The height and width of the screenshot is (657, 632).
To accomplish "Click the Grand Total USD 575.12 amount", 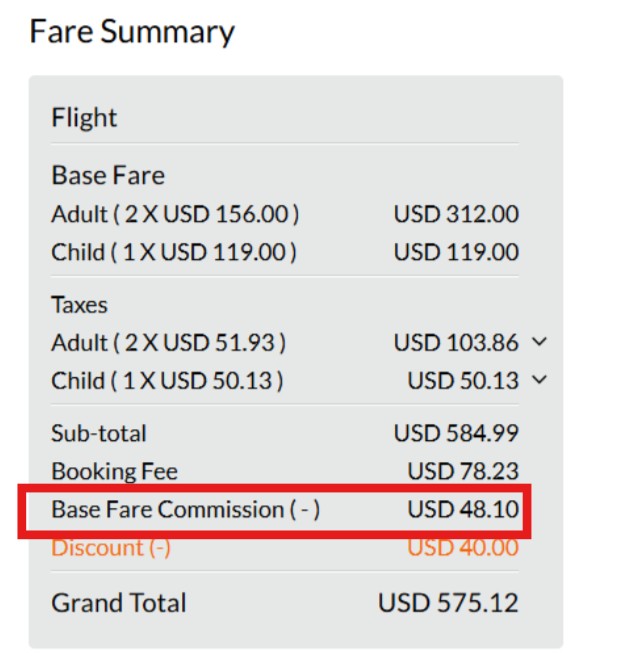I will (x=448, y=603).
